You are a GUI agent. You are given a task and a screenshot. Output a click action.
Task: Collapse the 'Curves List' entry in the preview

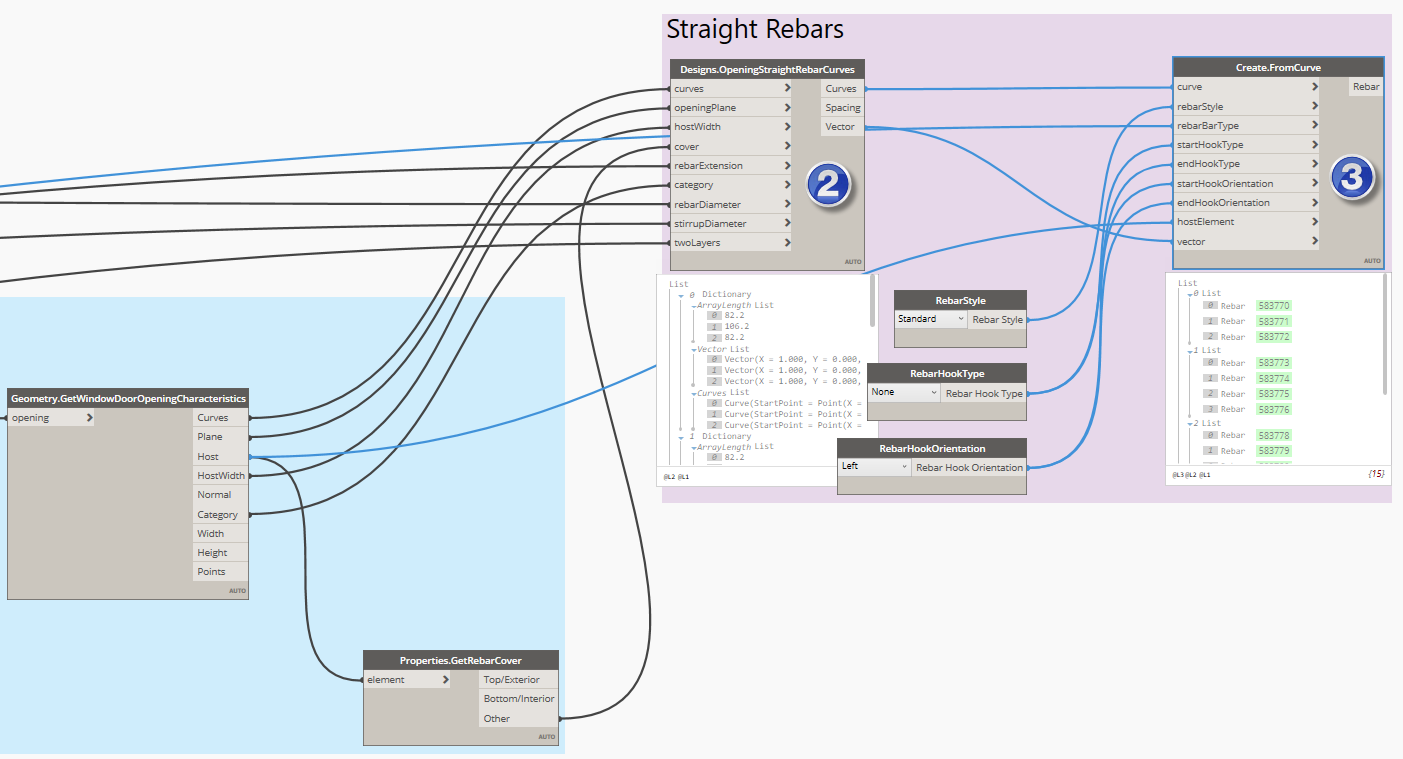click(x=692, y=393)
